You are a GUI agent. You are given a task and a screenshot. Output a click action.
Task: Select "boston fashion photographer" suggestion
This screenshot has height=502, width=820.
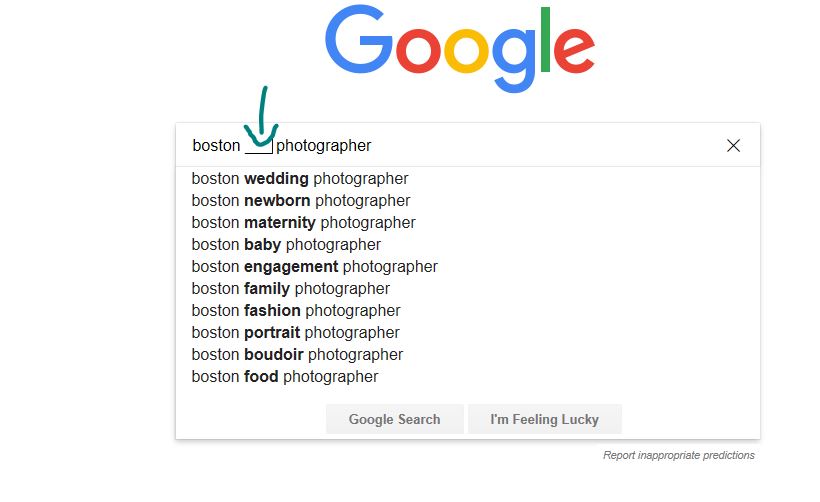(468, 310)
